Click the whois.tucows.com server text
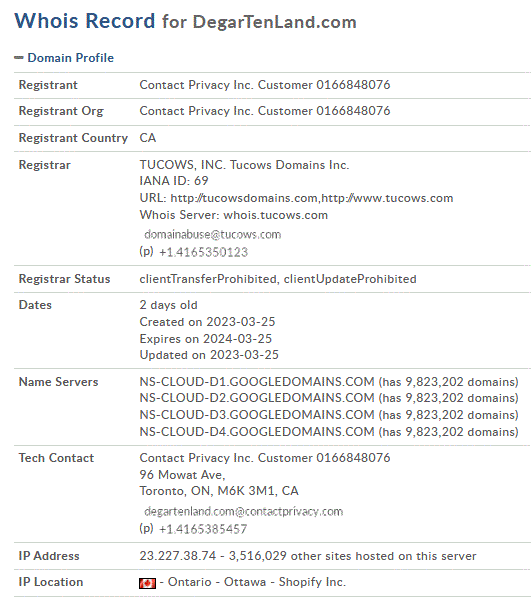The image size is (532, 602). (276, 215)
